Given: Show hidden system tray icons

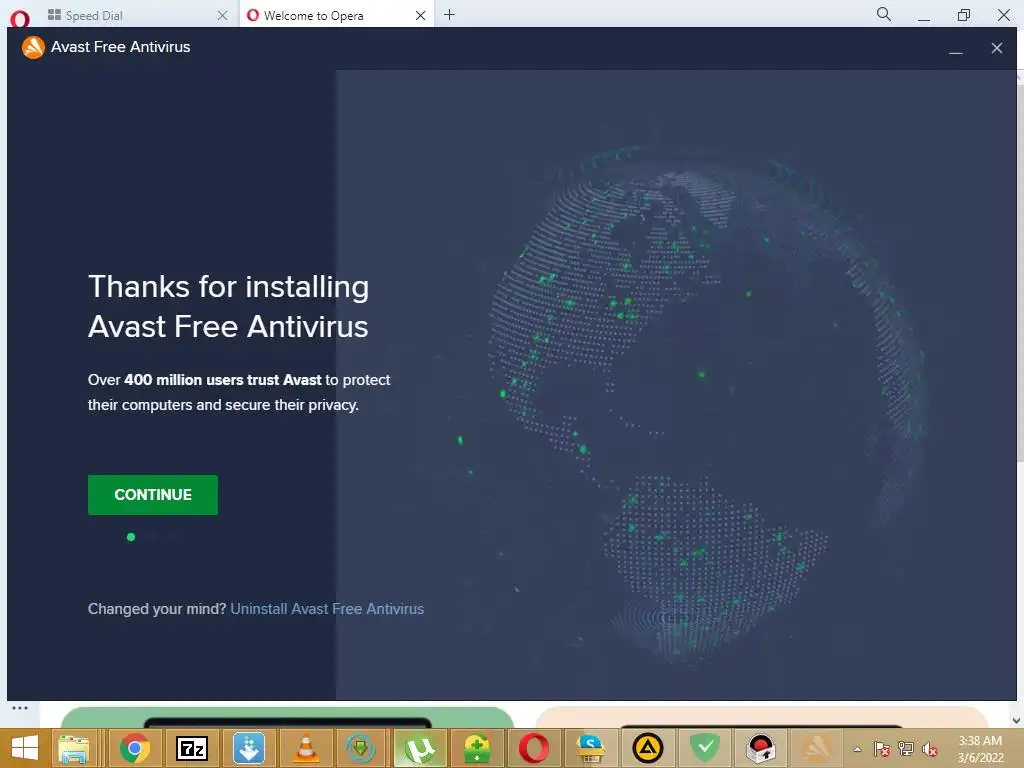Looking at the screenshot, I should click(857, 749).
